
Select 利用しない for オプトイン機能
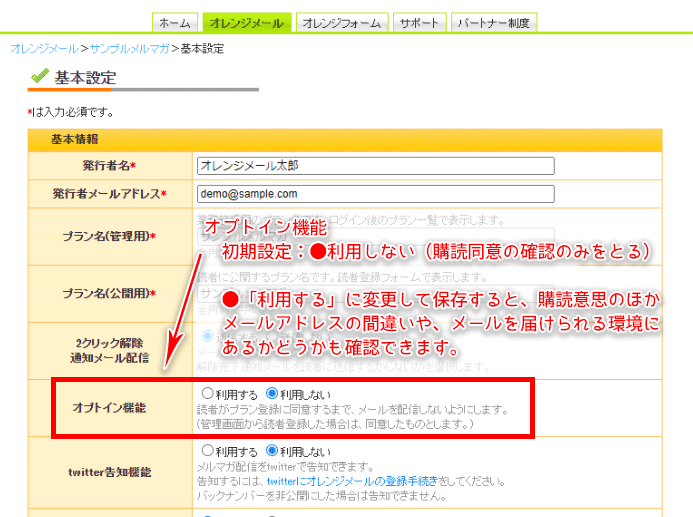[272, 393]
